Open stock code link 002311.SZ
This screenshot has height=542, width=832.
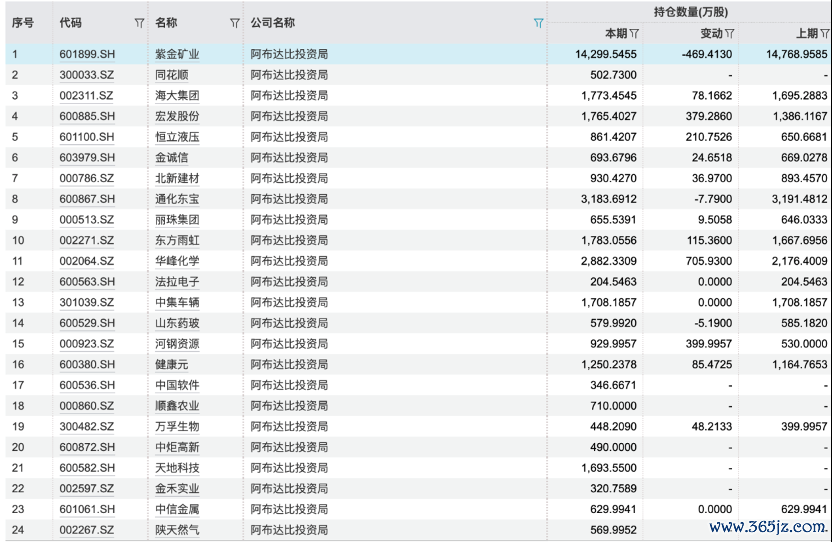(x=86, y=96)
